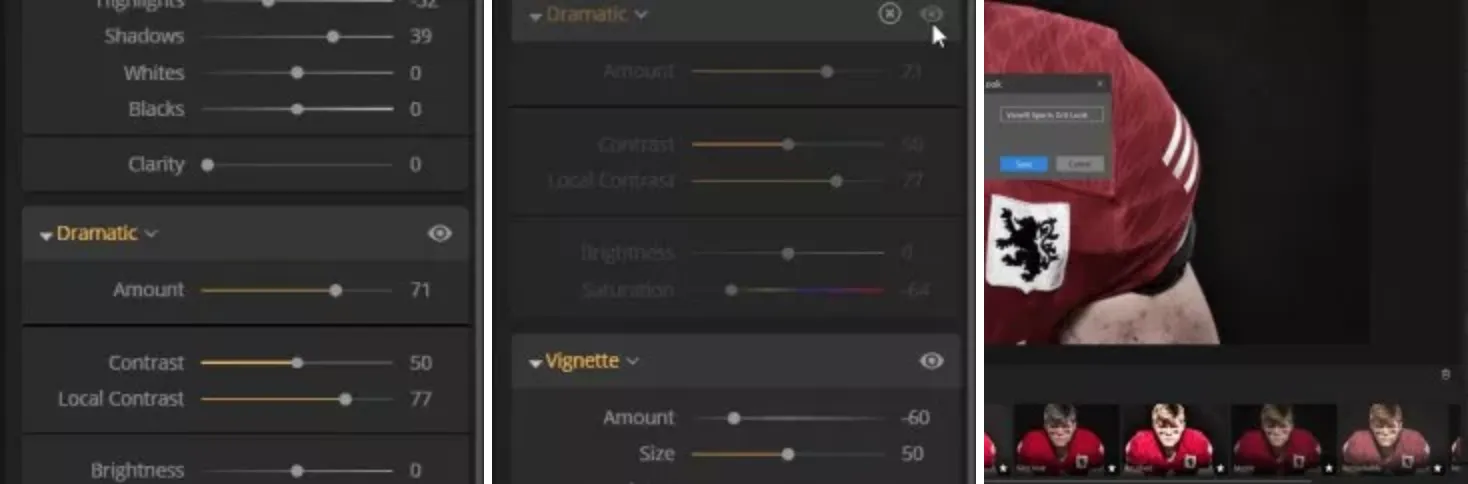Hide the Vignette filter using eye icon
Image resolution: width=1468 pixels, height=484 pixels.
(931, 361)
